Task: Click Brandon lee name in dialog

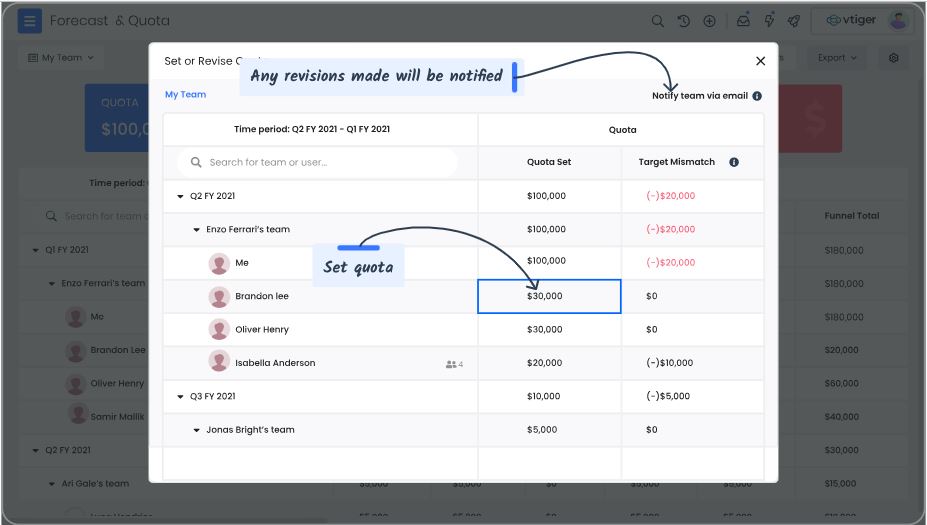Action: [x=262, y=296]
